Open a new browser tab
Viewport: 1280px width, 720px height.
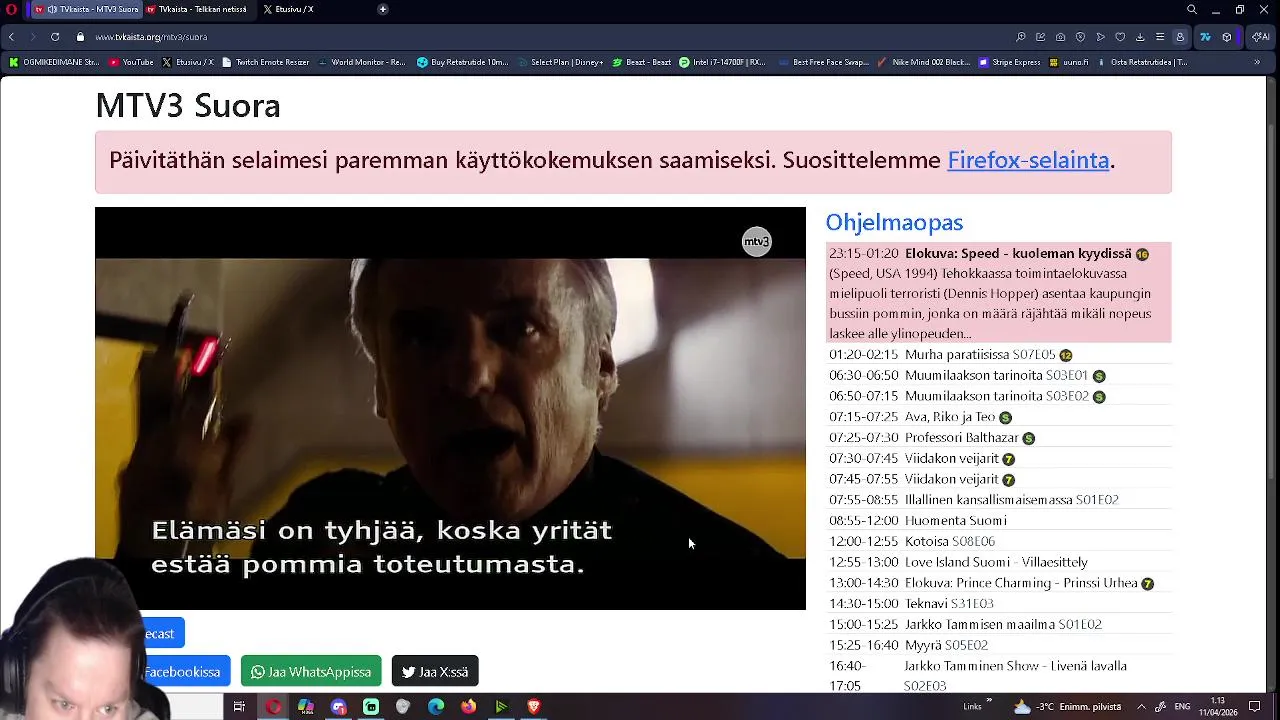pos(383,9)
